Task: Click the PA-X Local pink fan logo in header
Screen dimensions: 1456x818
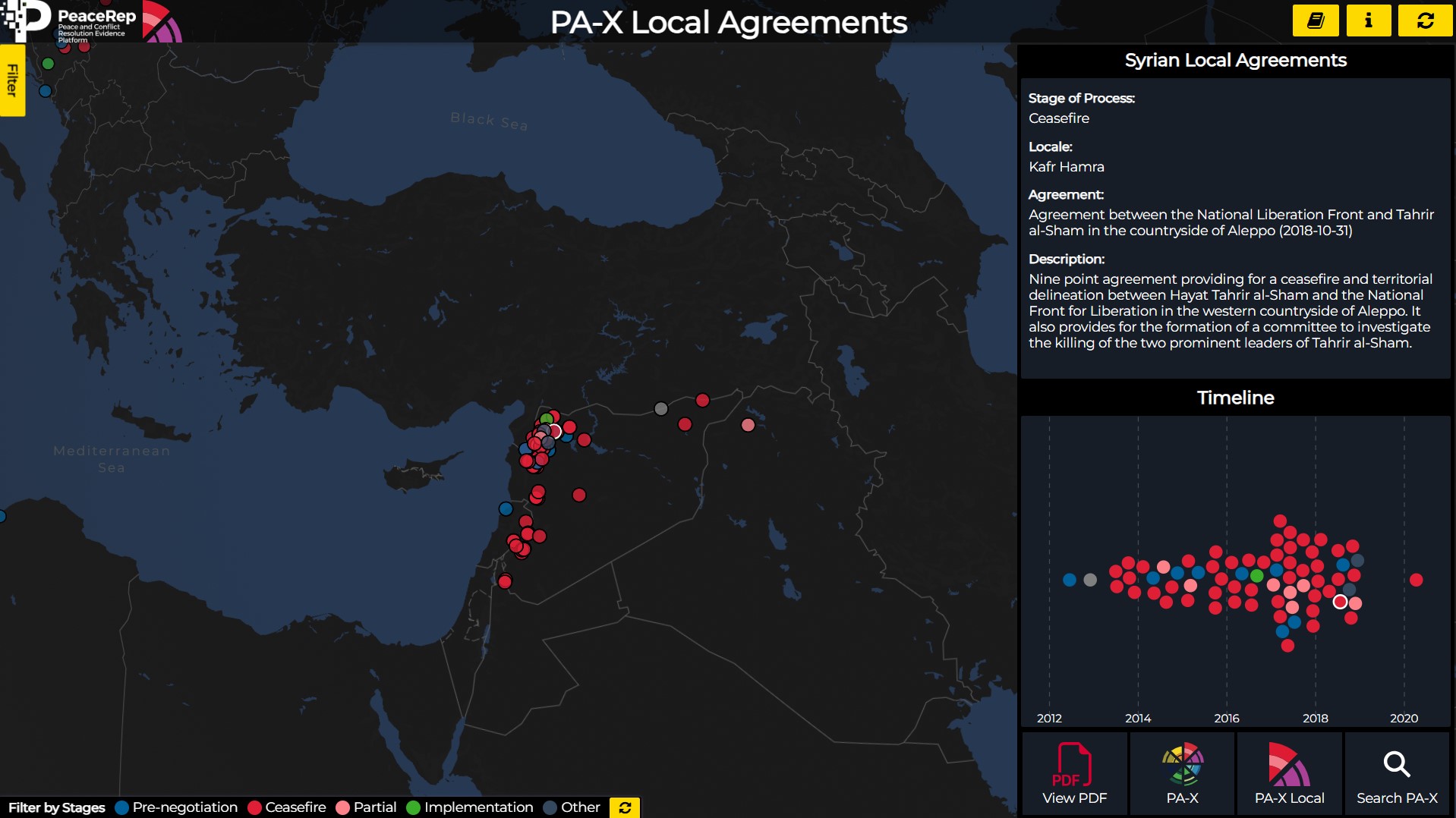Action: click(x=162, y=21)
